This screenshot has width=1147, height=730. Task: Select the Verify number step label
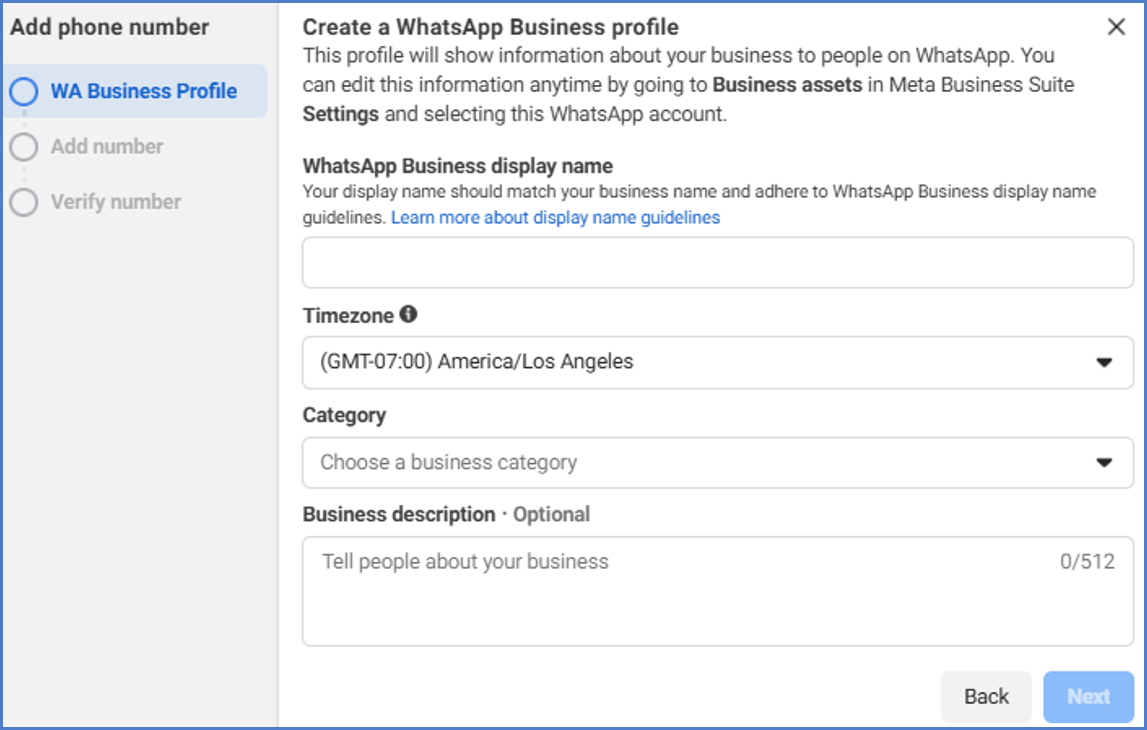tap(116, 202)
